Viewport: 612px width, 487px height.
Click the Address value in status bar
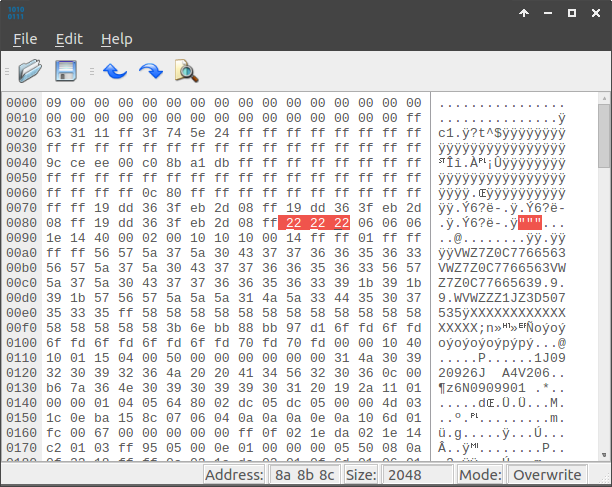tap(305, 475)
